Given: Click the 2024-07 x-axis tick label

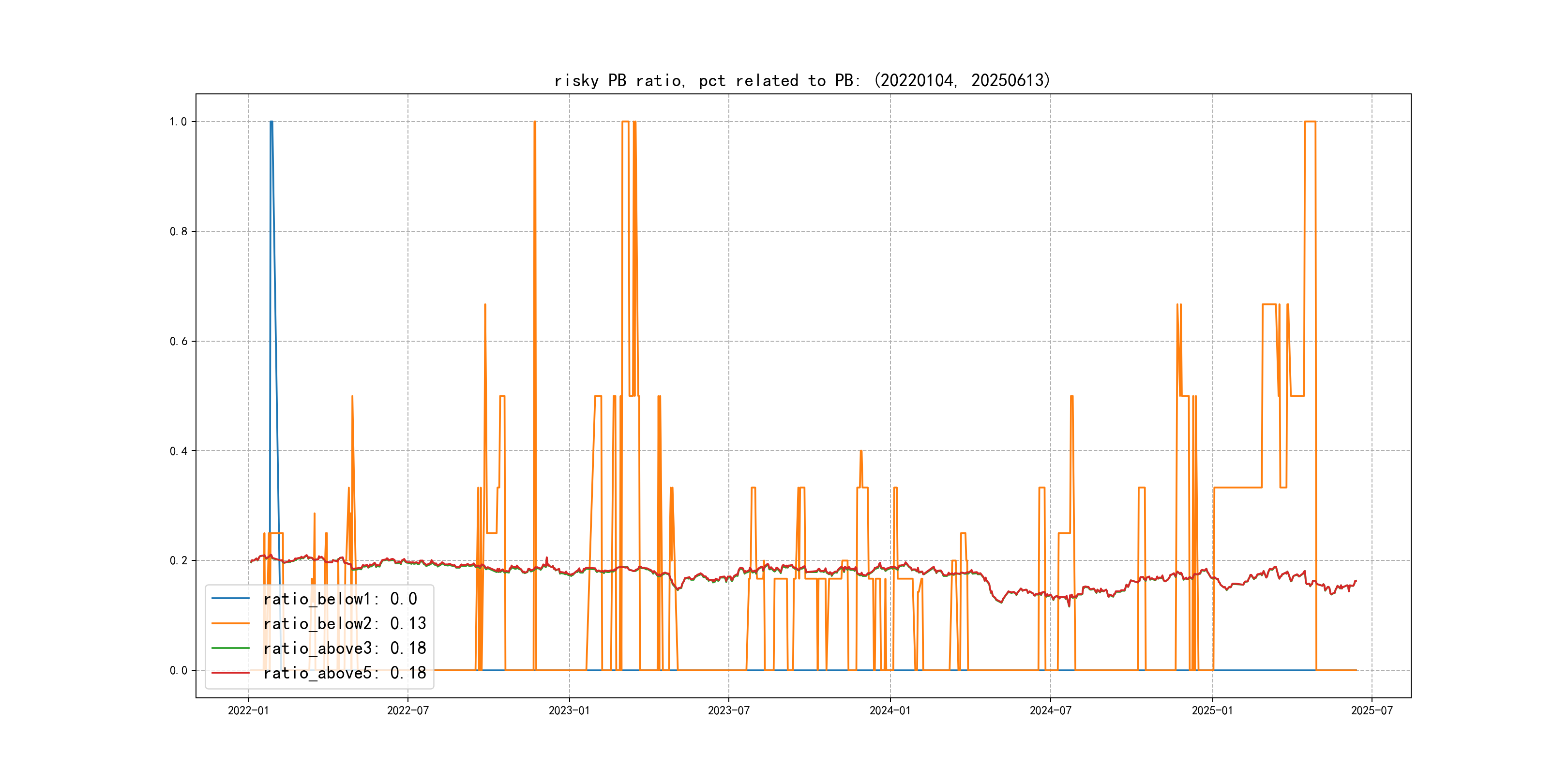Looking at the screenshot, I should click(x=1050, y=710).
